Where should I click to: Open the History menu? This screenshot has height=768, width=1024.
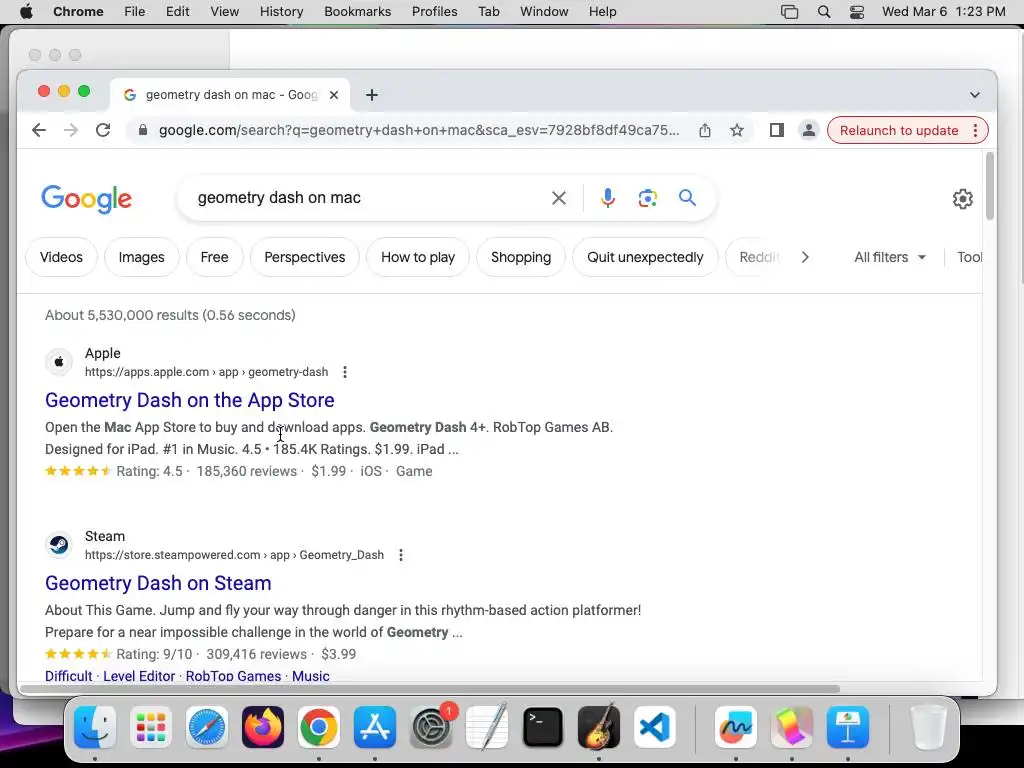tap(281, 12)
